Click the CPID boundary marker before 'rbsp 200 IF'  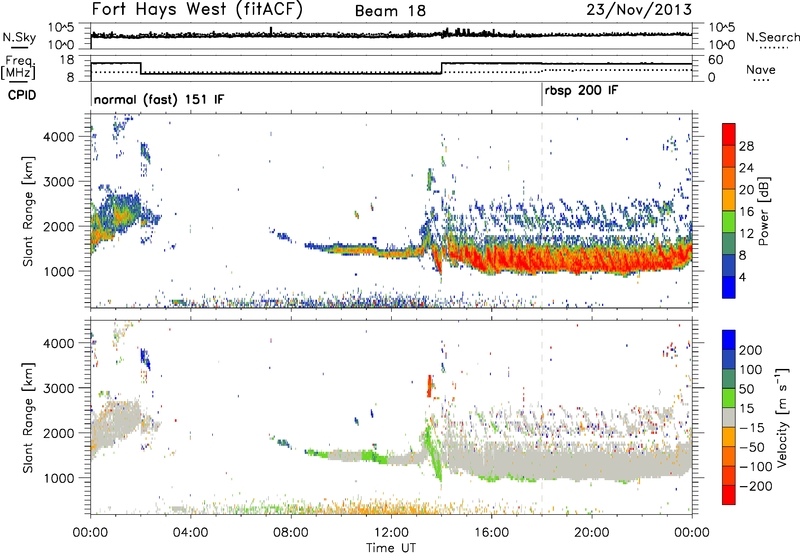point(542,95)
